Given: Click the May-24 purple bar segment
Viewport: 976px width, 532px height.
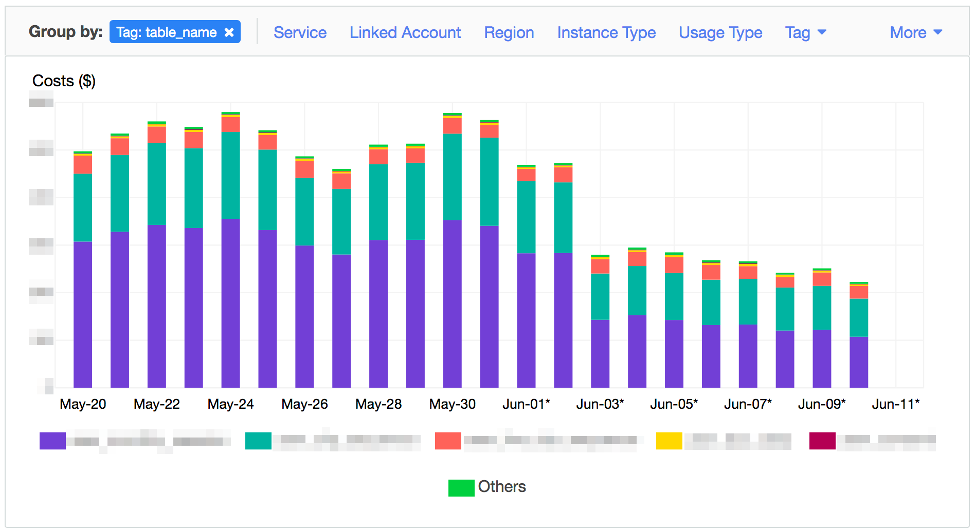Looking at the screenshot, I should point(230,303).
